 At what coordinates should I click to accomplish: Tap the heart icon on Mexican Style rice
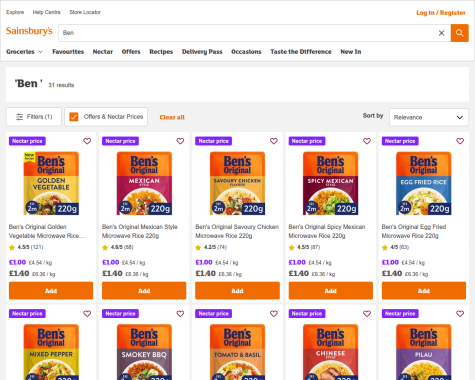pyautogui.click(x=180, y=141)
